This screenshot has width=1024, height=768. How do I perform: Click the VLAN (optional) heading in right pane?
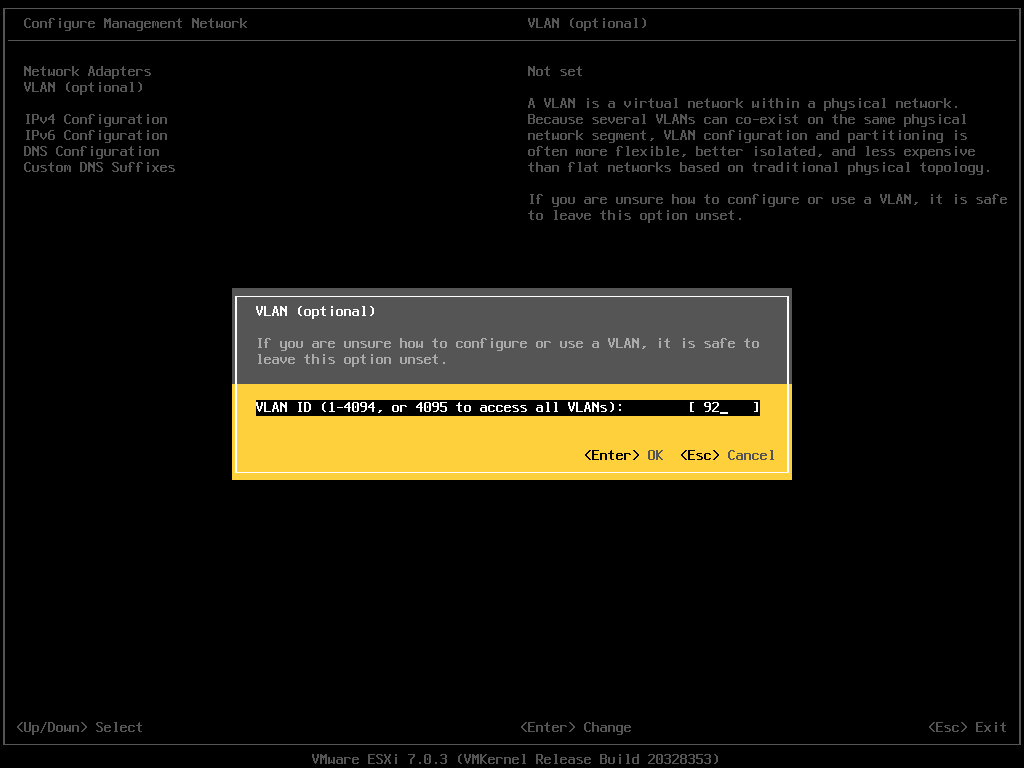[x=587, y=23]
